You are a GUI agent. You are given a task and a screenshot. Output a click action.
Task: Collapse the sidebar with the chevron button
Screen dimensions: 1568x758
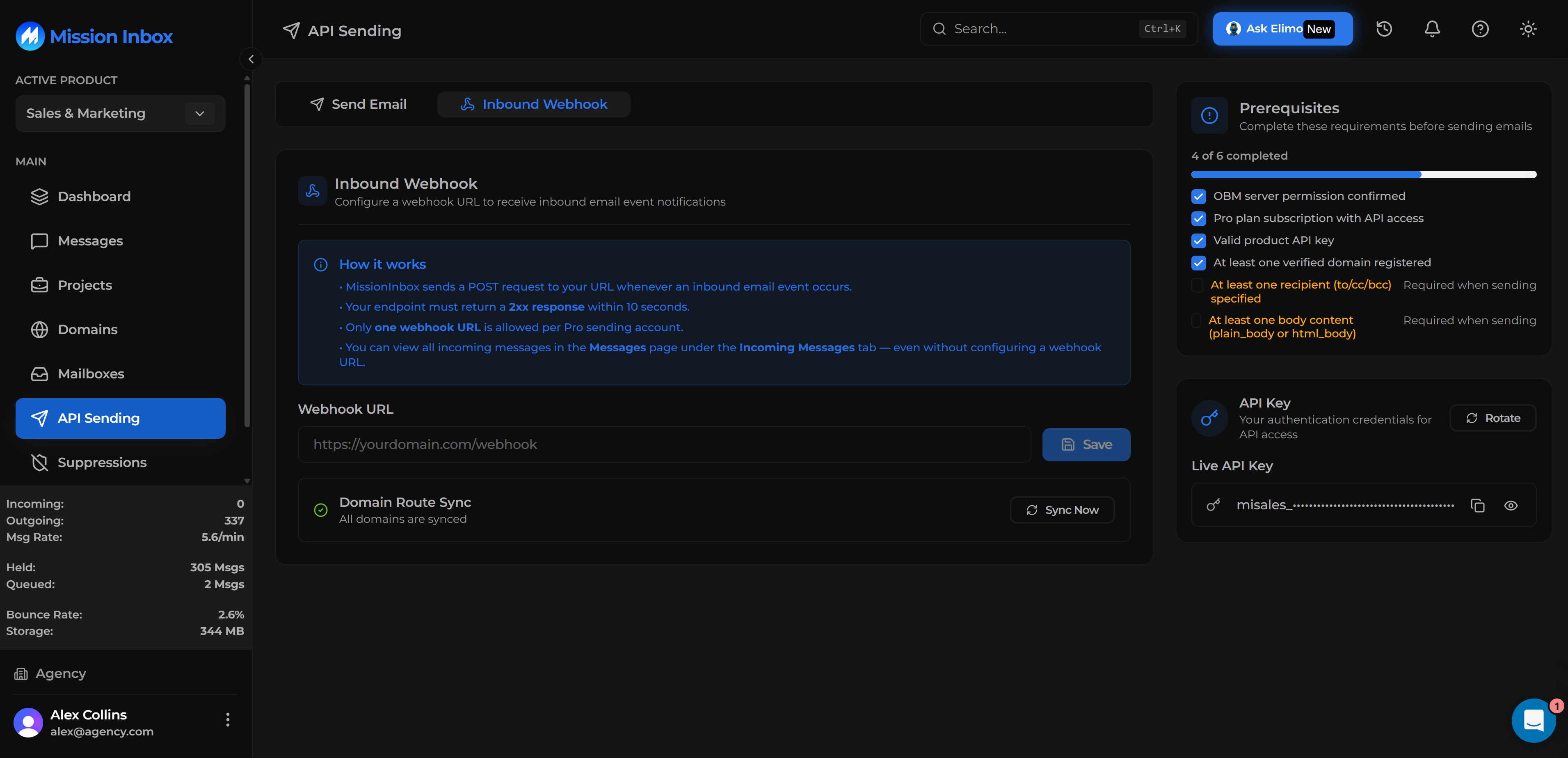(x=251, y=59)
